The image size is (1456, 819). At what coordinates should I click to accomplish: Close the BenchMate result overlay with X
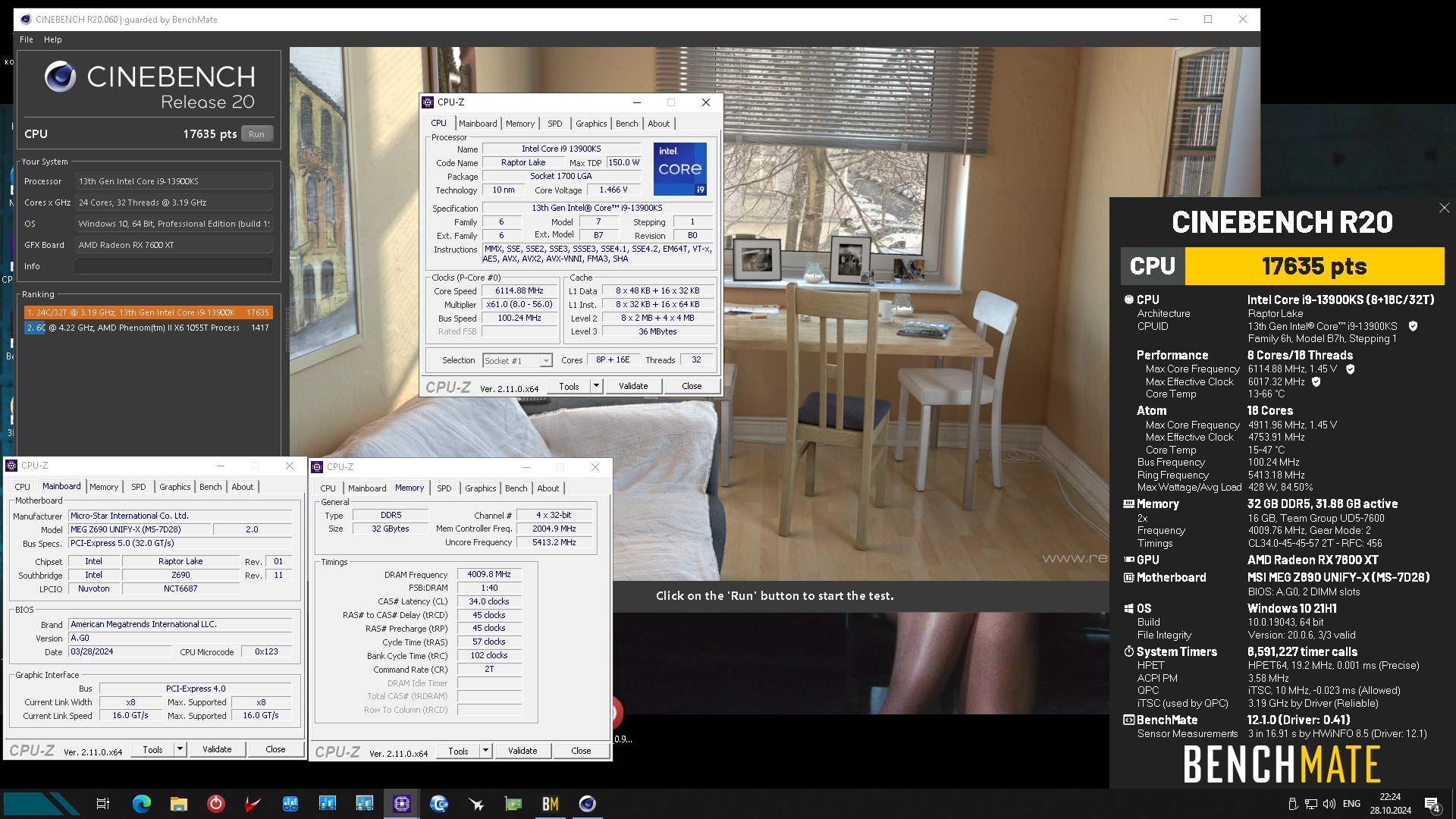point(1444,208)
